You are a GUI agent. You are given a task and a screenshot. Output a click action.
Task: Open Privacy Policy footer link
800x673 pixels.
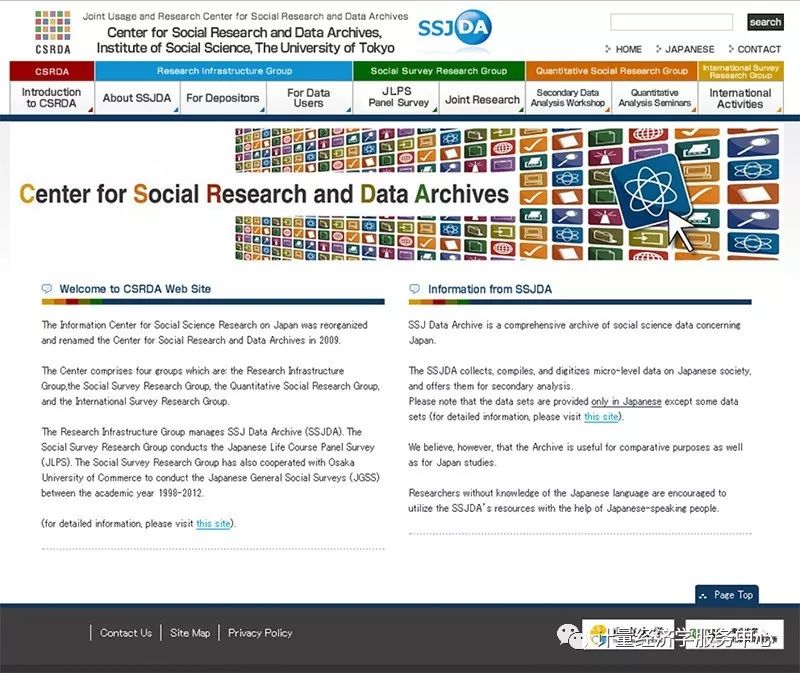(260, 633)
